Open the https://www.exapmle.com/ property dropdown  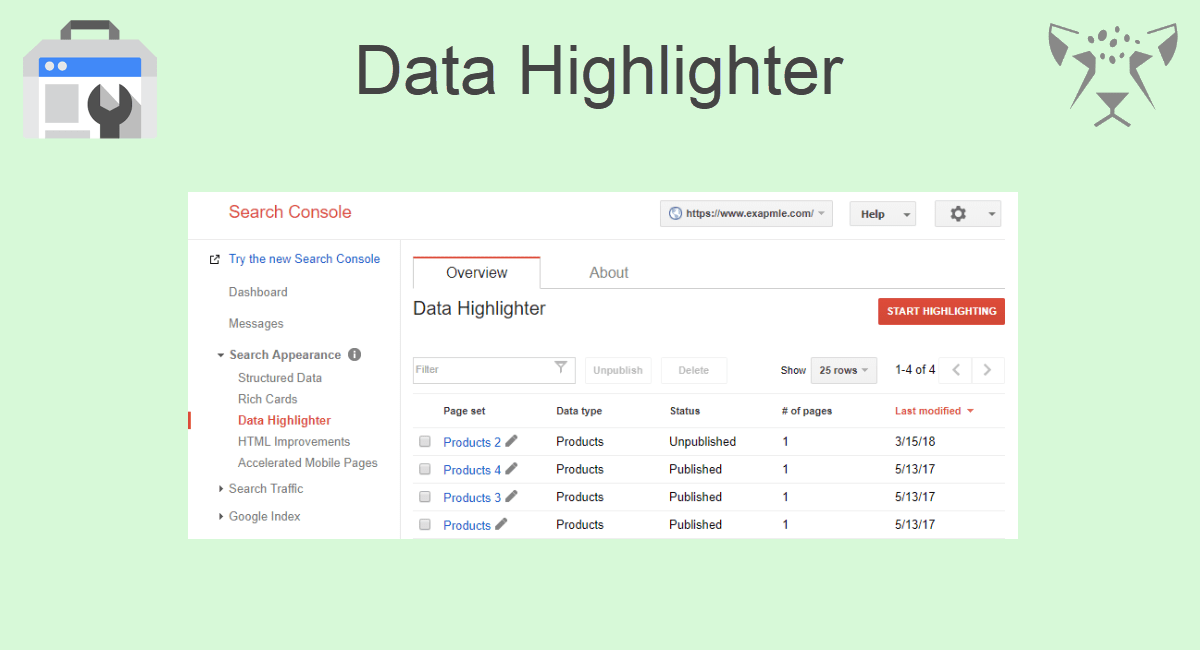point(746,214)
